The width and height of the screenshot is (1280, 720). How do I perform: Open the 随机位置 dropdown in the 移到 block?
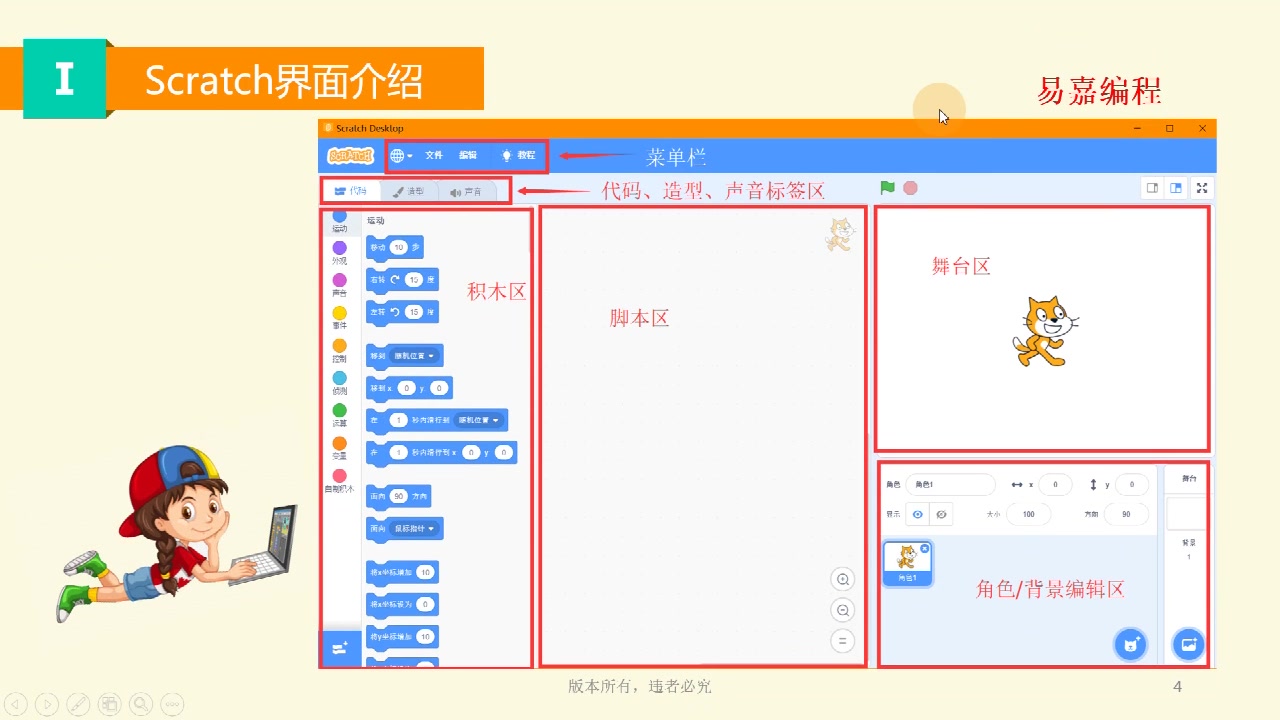415,355
